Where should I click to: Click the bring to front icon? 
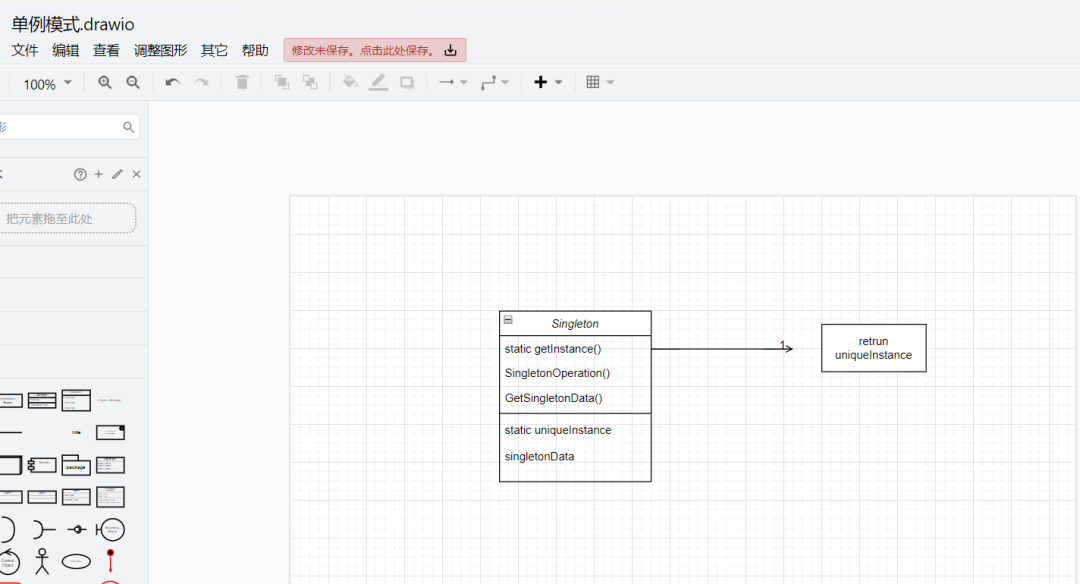pos(282,83)
